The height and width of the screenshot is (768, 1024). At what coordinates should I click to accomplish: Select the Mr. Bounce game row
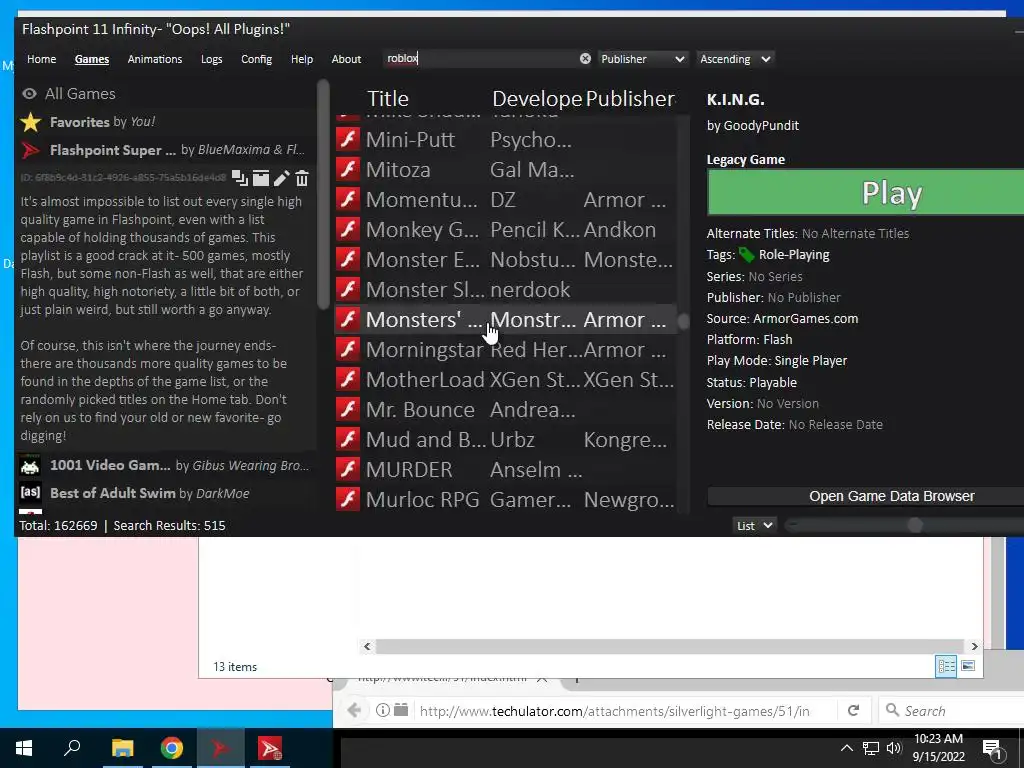coord(505,409)
